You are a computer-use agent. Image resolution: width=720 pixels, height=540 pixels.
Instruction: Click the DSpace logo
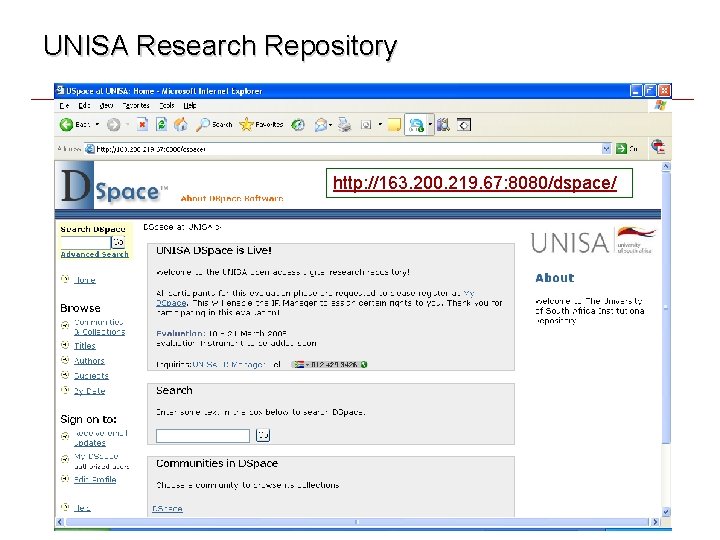pos(115,187)
